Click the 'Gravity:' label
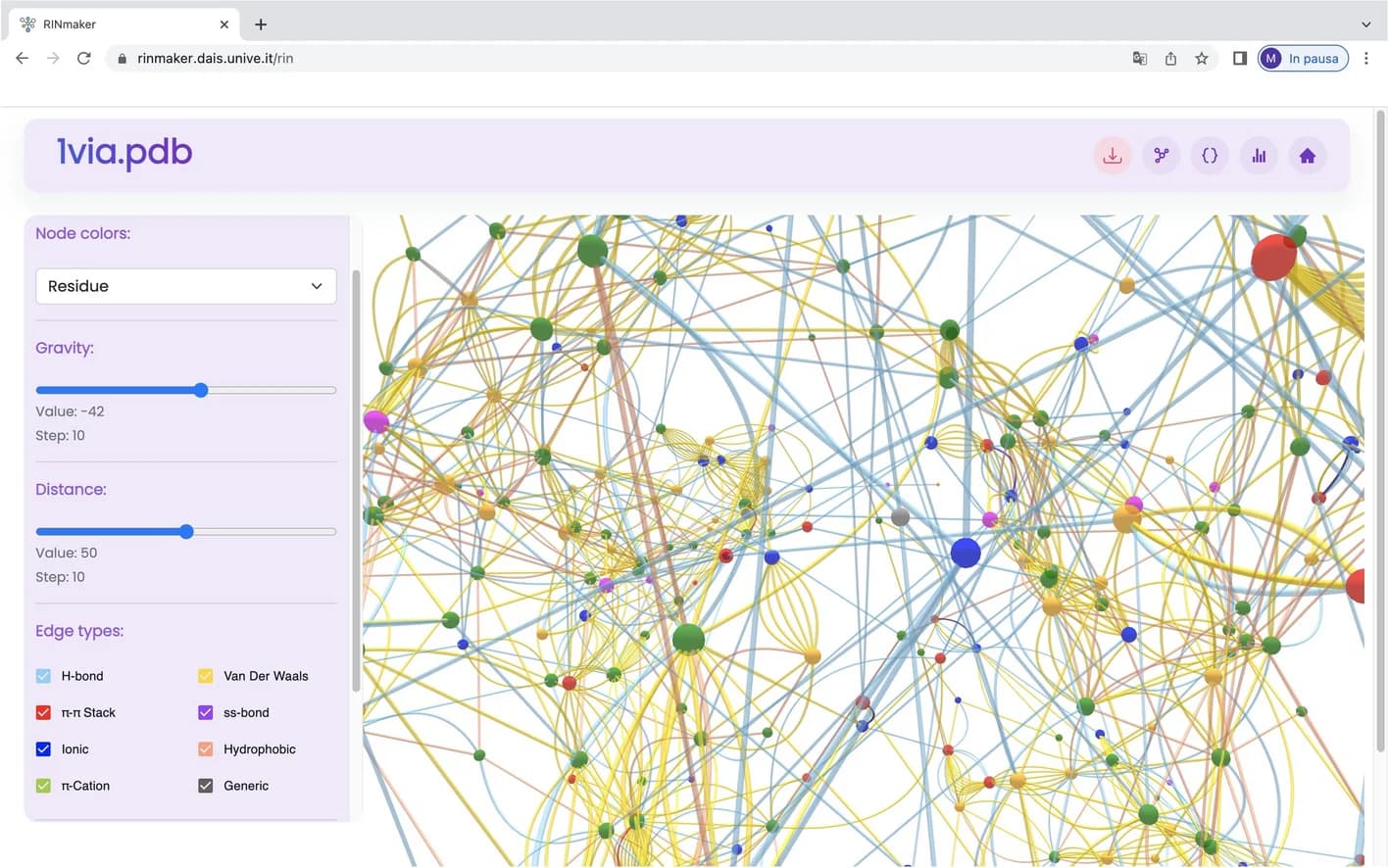This screenshot has height=868, width=1388. click(x=65, y=348)
